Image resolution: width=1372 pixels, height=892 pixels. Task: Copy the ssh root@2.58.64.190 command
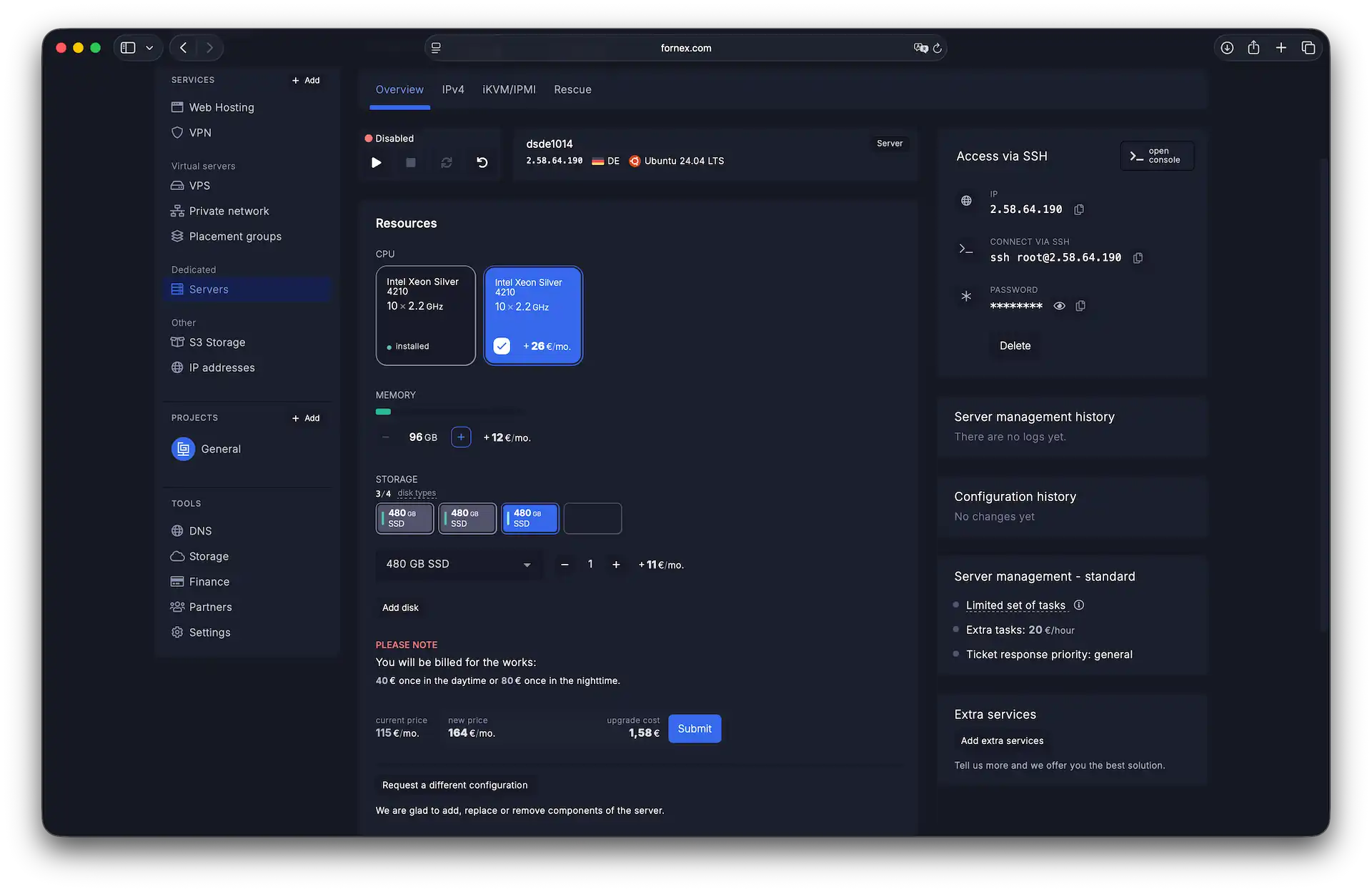click(x=1138, y=257)
